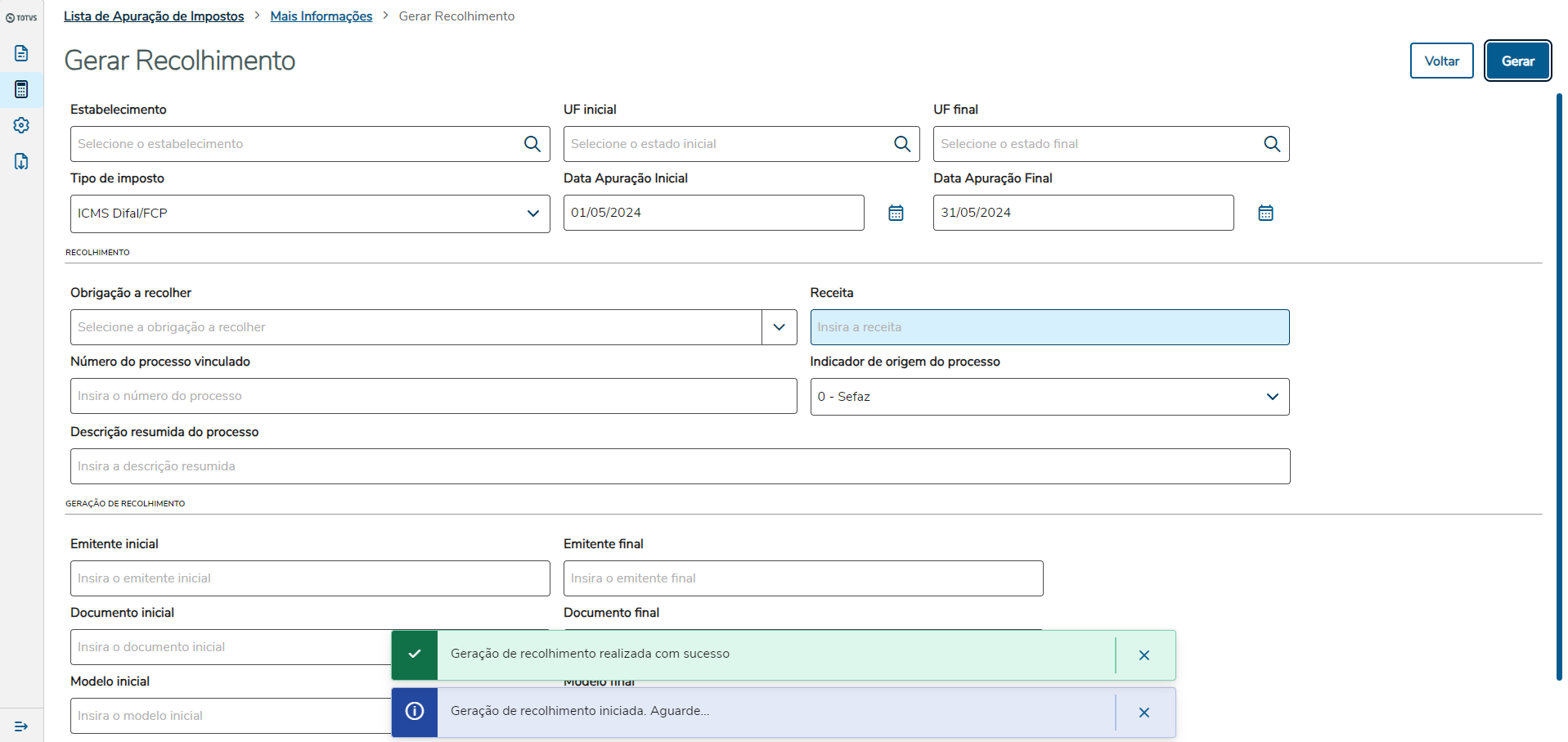Click the file download icon in the sidebar

point(21,161)
